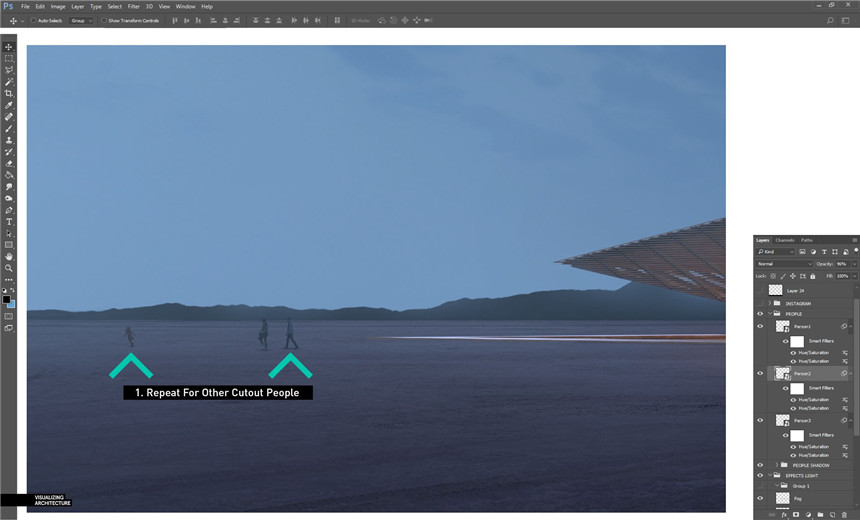
Task: Activate the Hand tool
Action: point(9,256)
